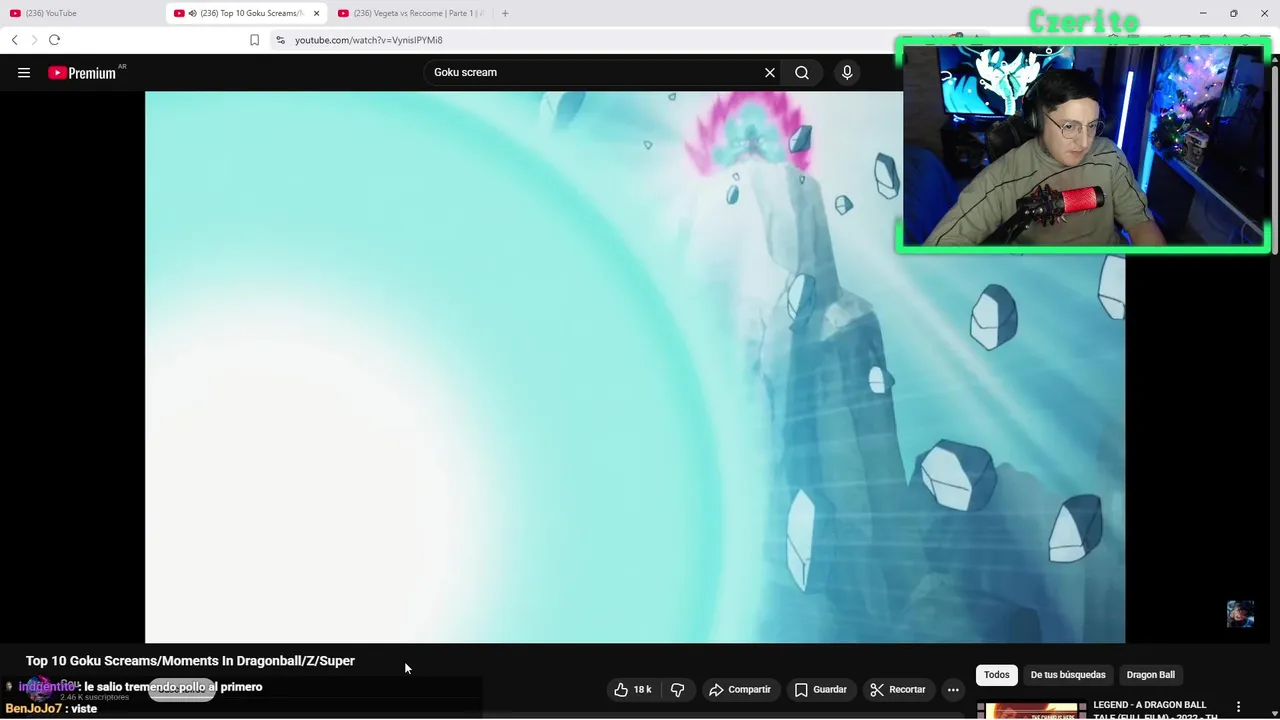Clip the video using Recortar
The height and width of the screenshot is (720, 1280).
pos(898,690)
